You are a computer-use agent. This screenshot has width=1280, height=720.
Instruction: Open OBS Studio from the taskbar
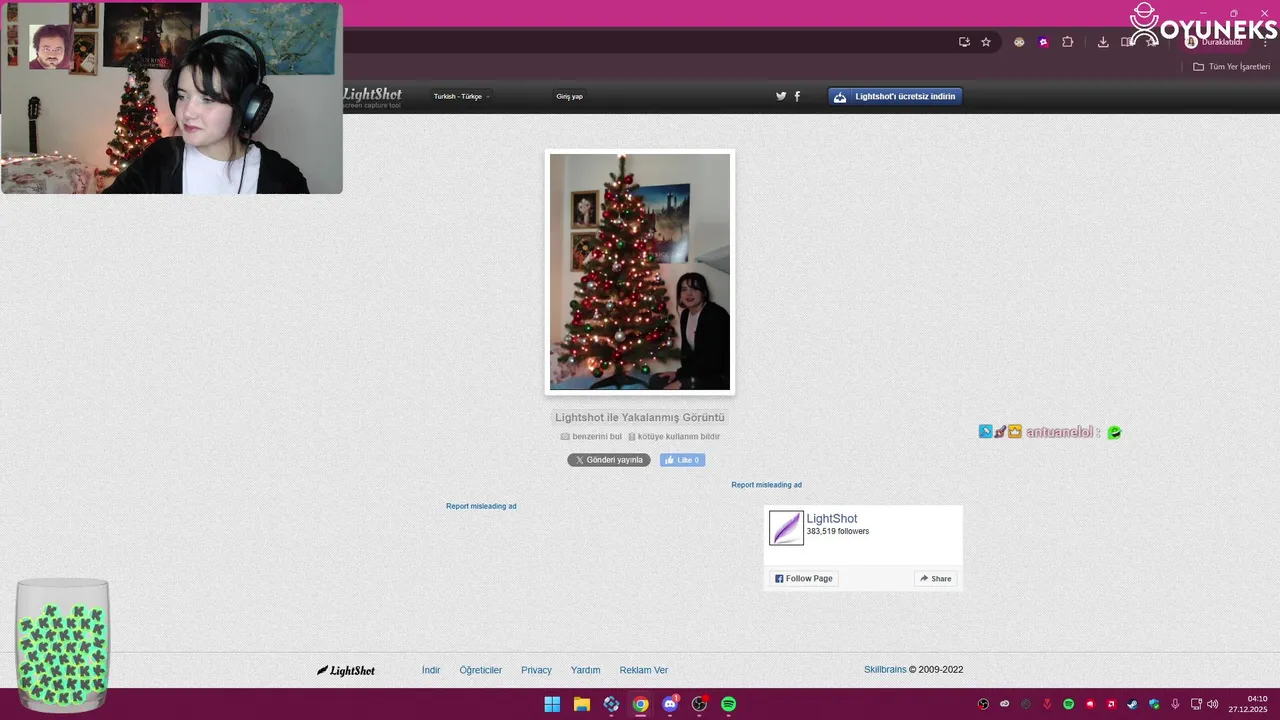click(699, 704)
